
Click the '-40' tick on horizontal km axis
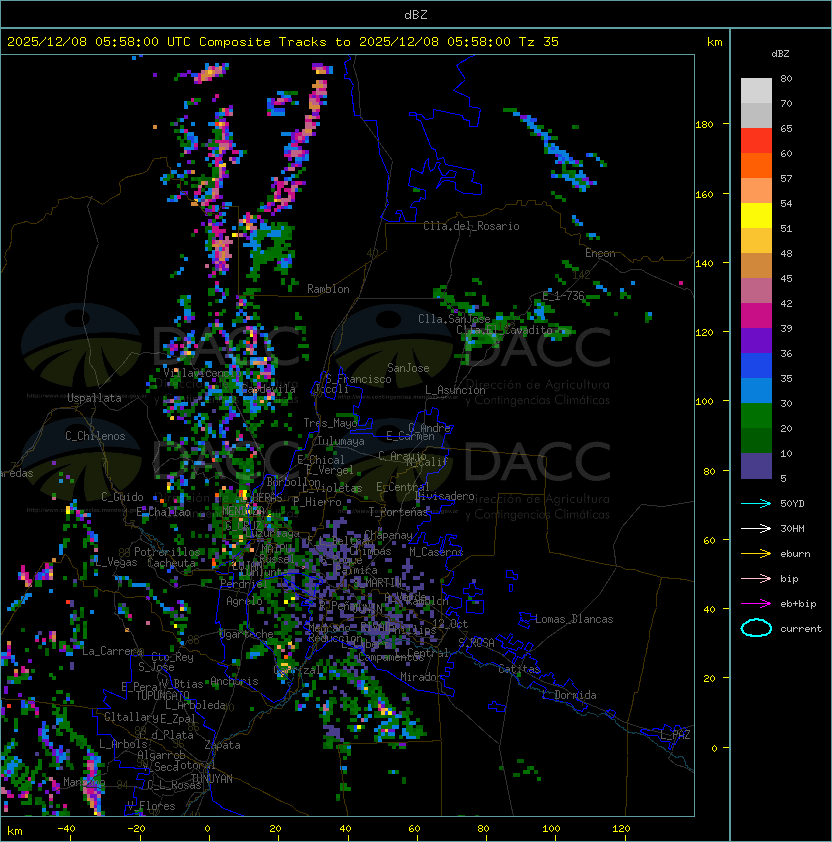pyautogui.click(x=66, y=829)
